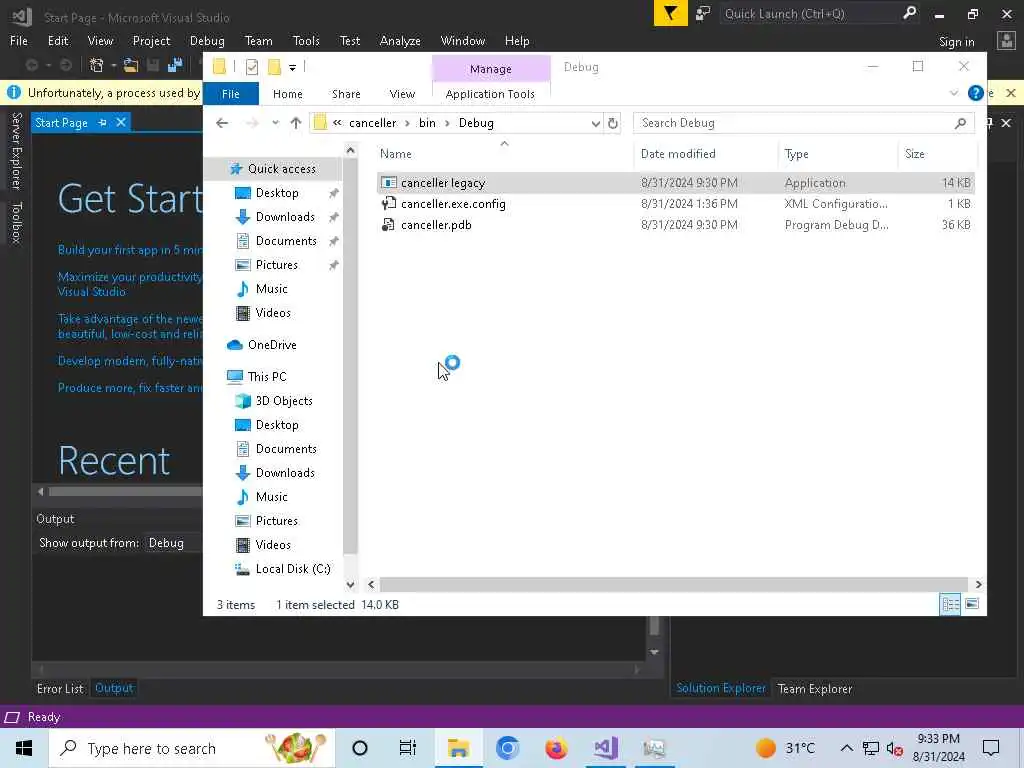The height and width of the screenshot is (768, 1024).
Task: Open pinned Downloads under Quick access
Action: tap(285, 217)
